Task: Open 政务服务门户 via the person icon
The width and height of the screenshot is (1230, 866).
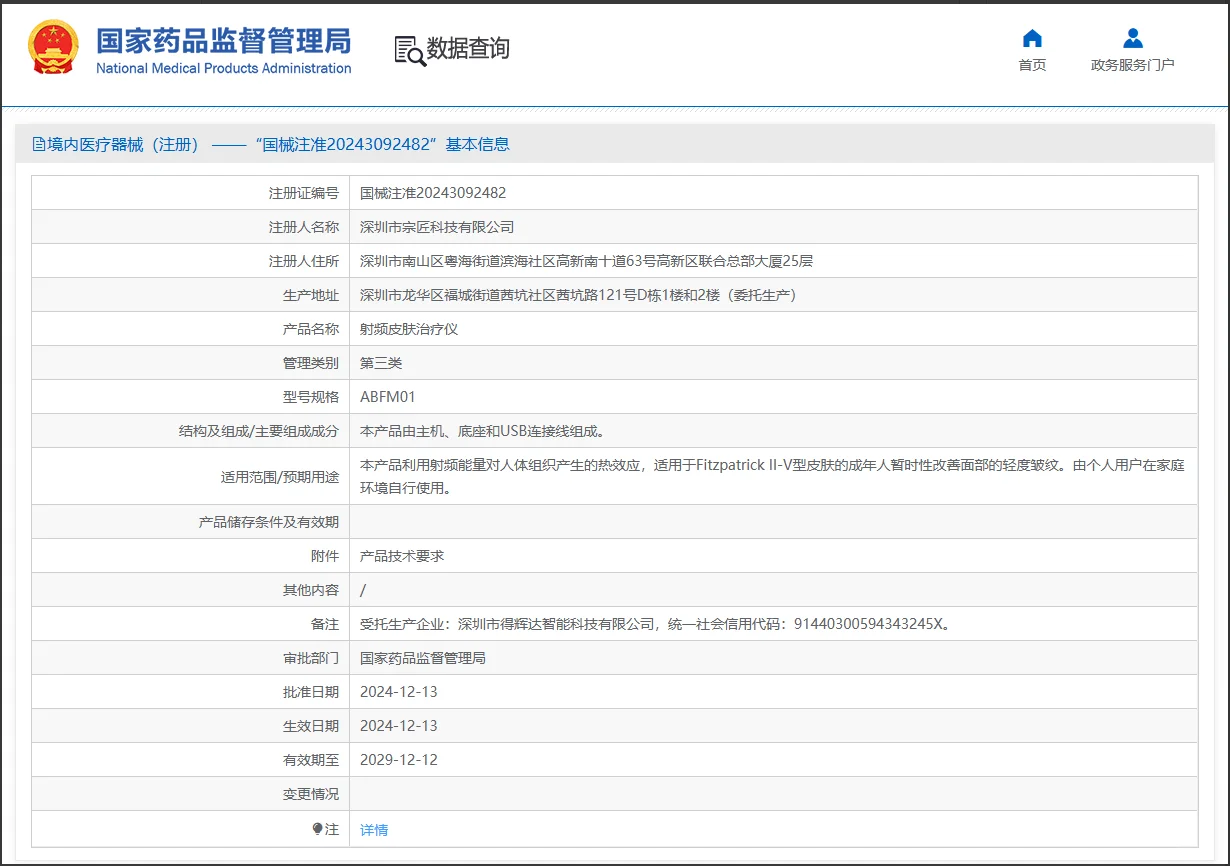Action: coord(1132,37)
